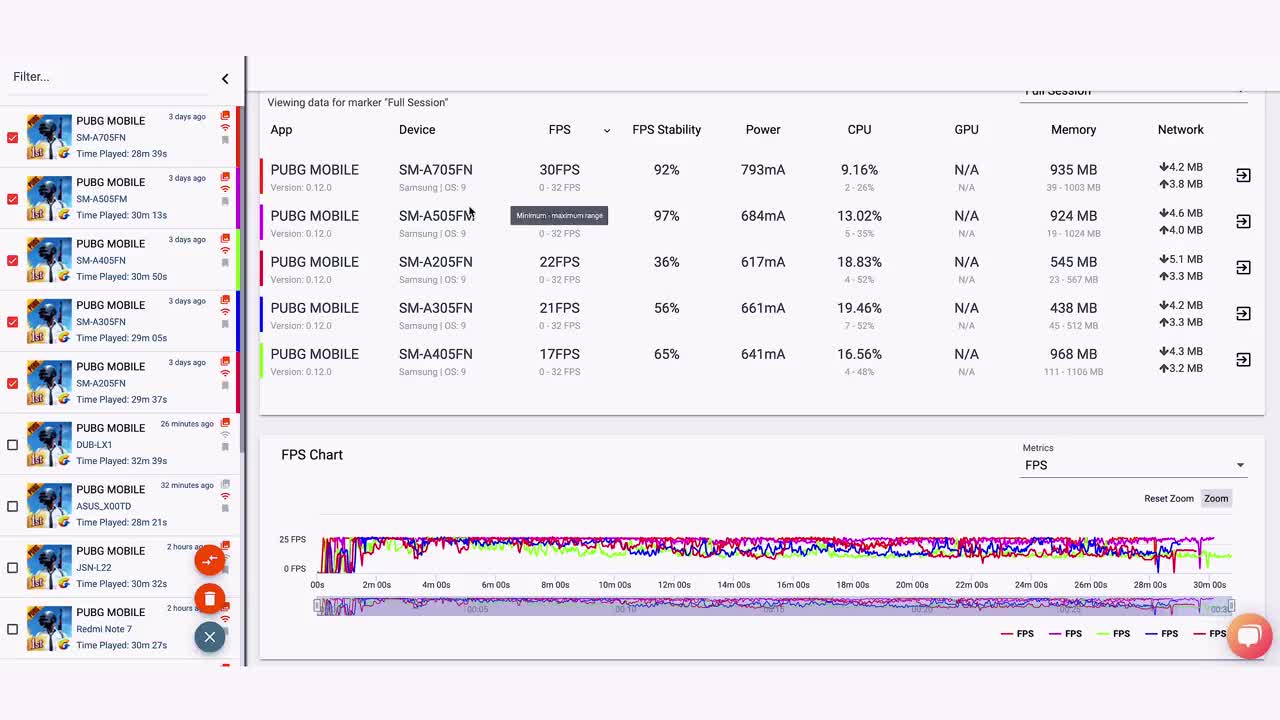Check the ASUS_X00TD session checkbox
The image size is (1280, 720).
click(12, 506)
